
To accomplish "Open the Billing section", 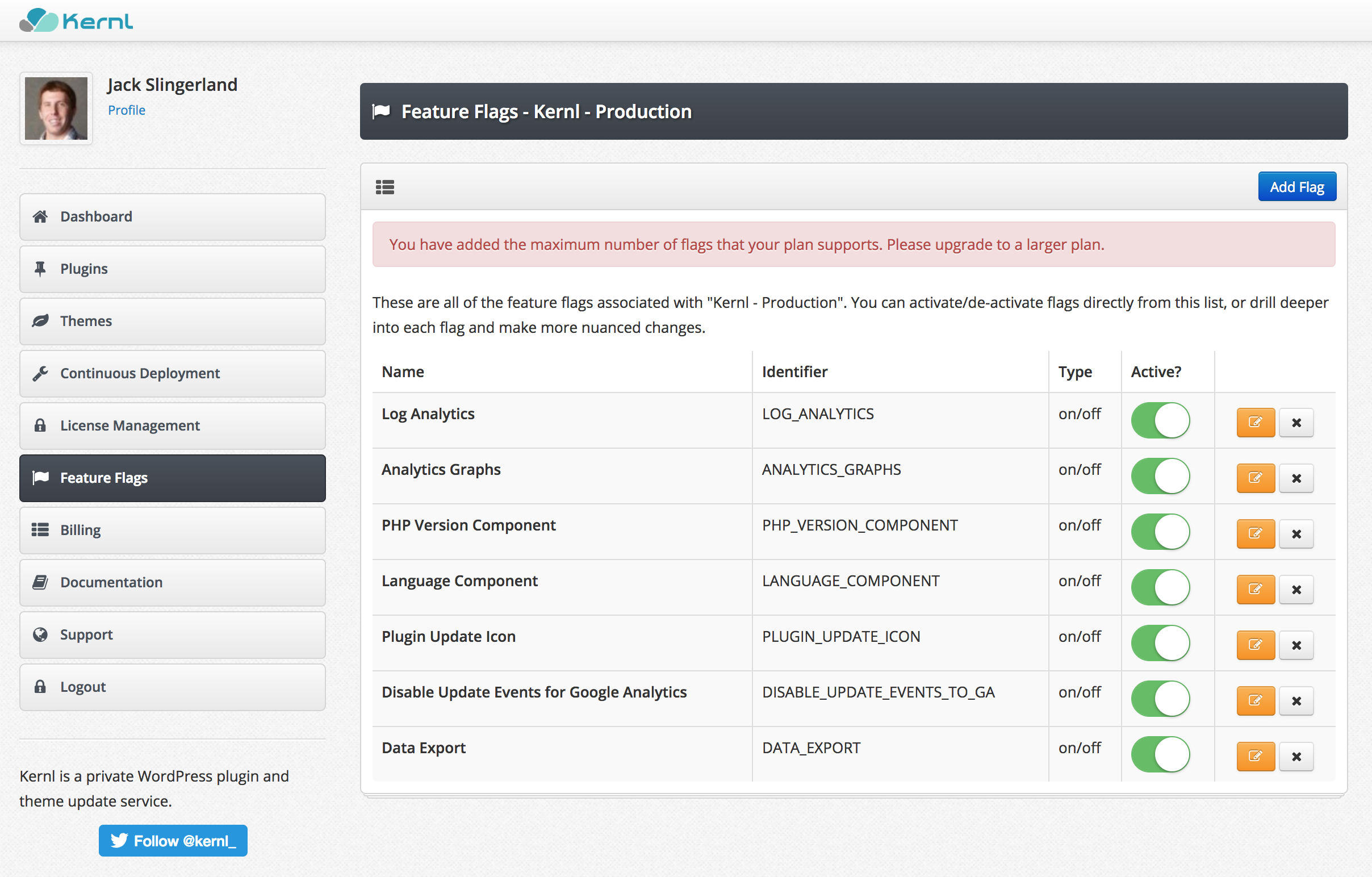I will pos(172,530).
